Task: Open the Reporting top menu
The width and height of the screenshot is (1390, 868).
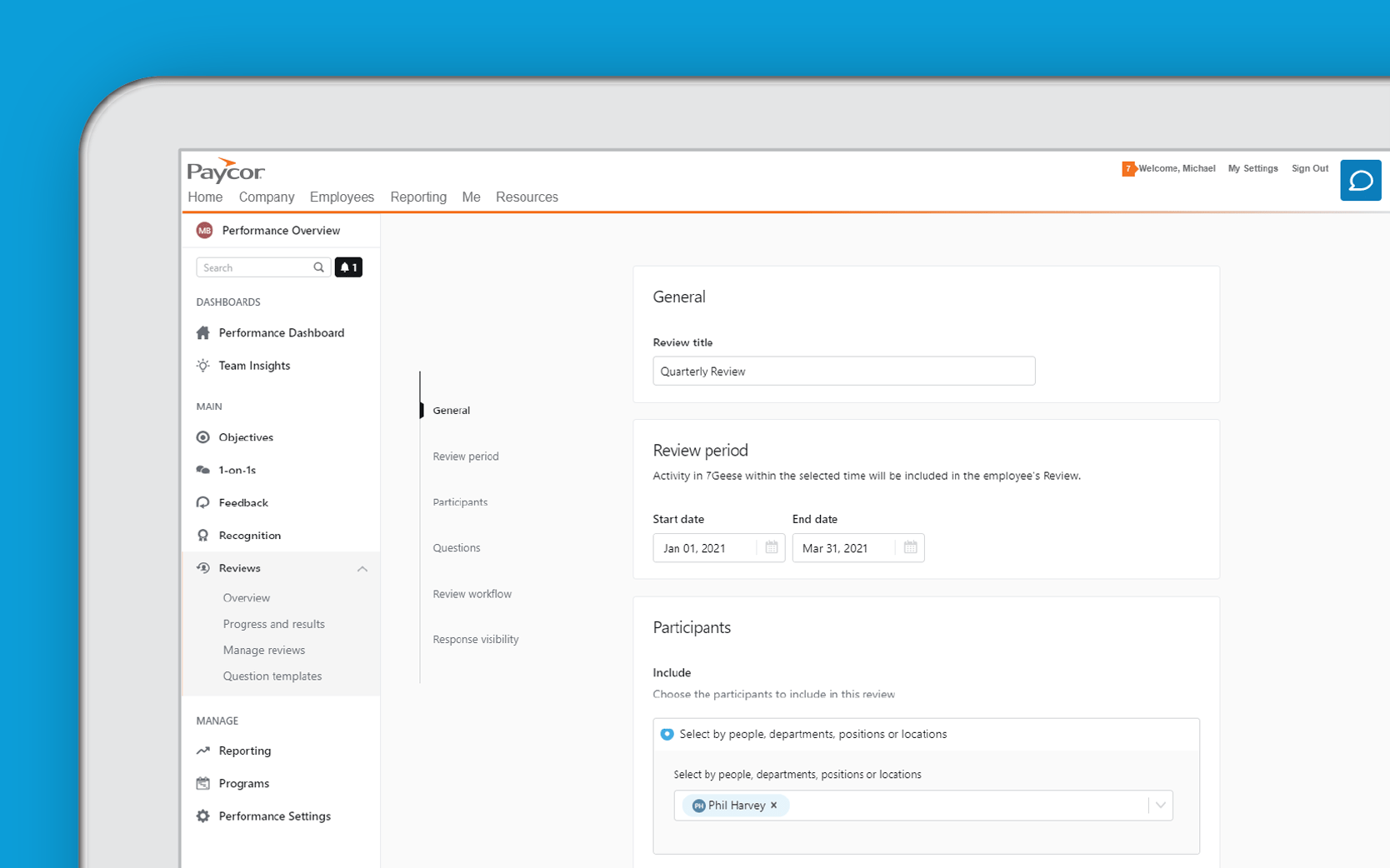Action: tap(418, 197)
